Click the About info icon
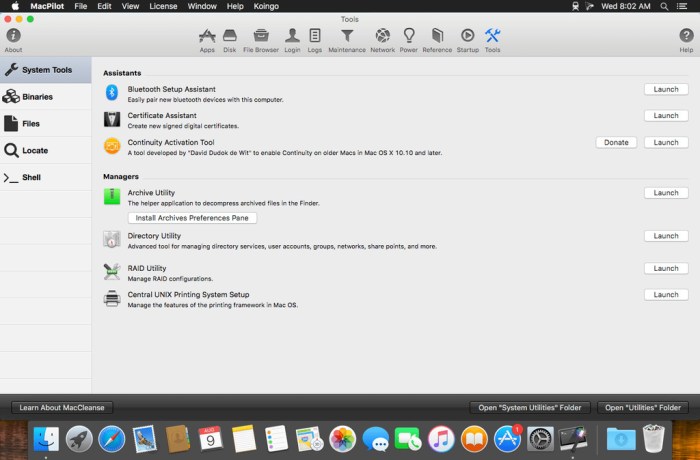This screenshot has height=460, width=700. pos(13,38)
